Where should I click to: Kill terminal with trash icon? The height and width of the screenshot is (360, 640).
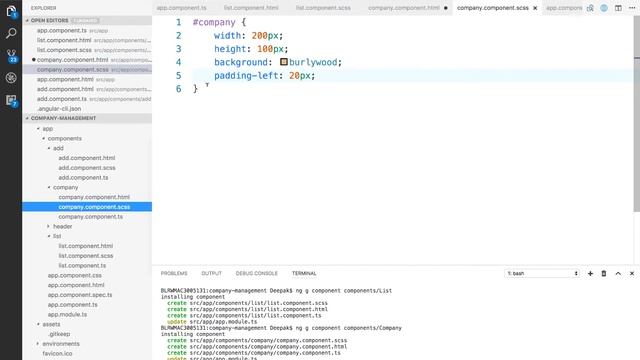[604, 273]
